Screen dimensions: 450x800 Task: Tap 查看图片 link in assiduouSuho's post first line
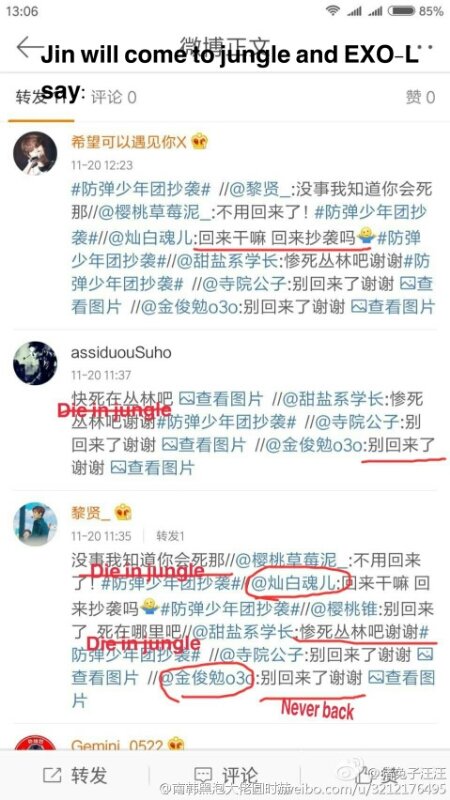[x=220, y=398]
